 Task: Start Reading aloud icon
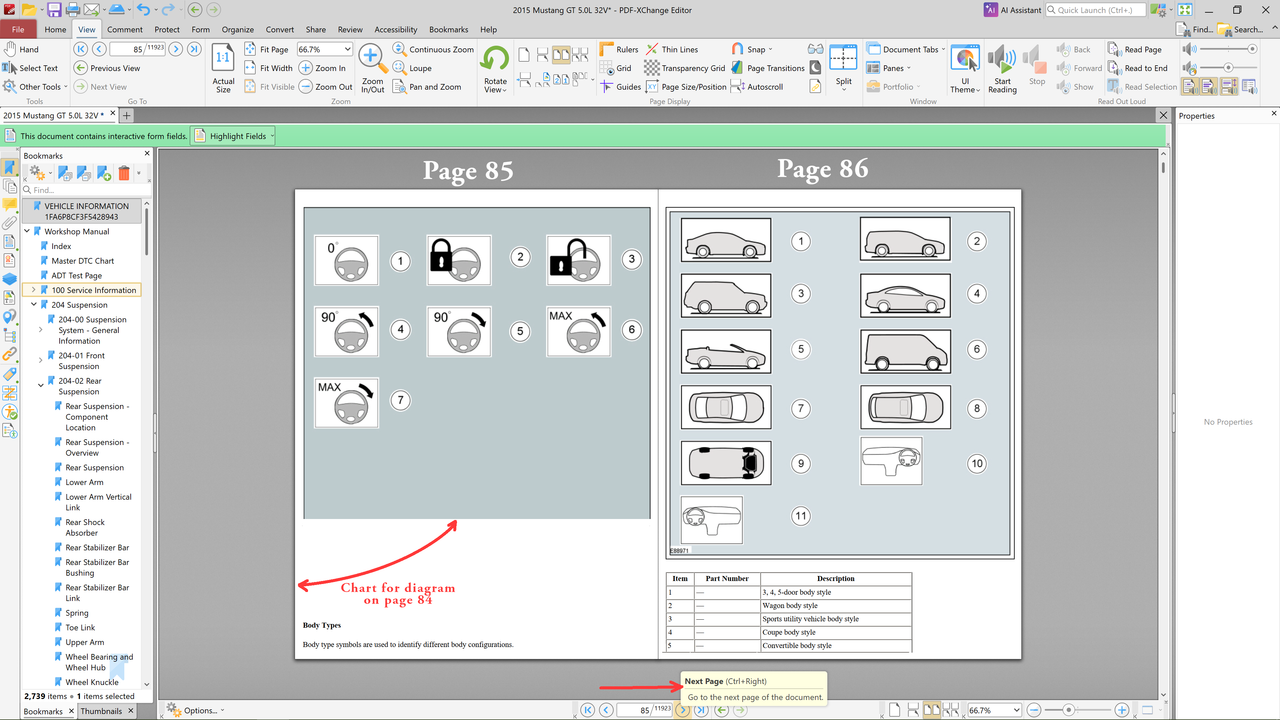pos(1002,69)
